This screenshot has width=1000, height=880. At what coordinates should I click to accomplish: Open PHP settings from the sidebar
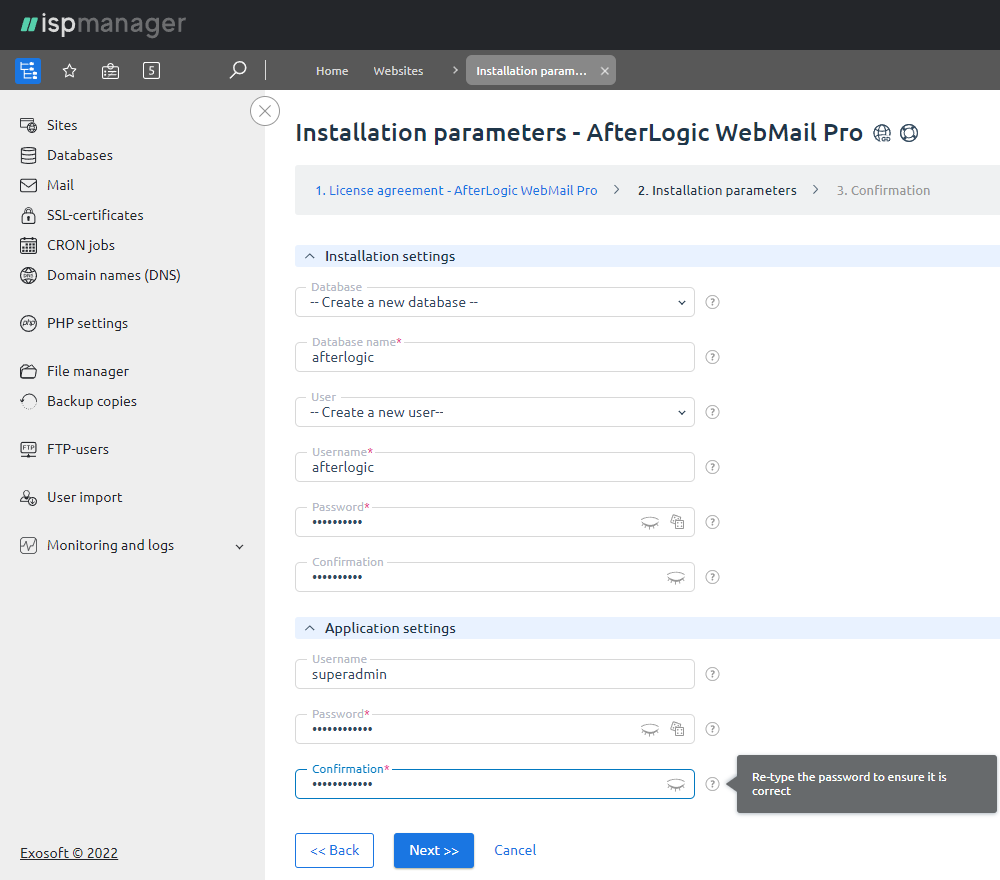click(87, 323)
